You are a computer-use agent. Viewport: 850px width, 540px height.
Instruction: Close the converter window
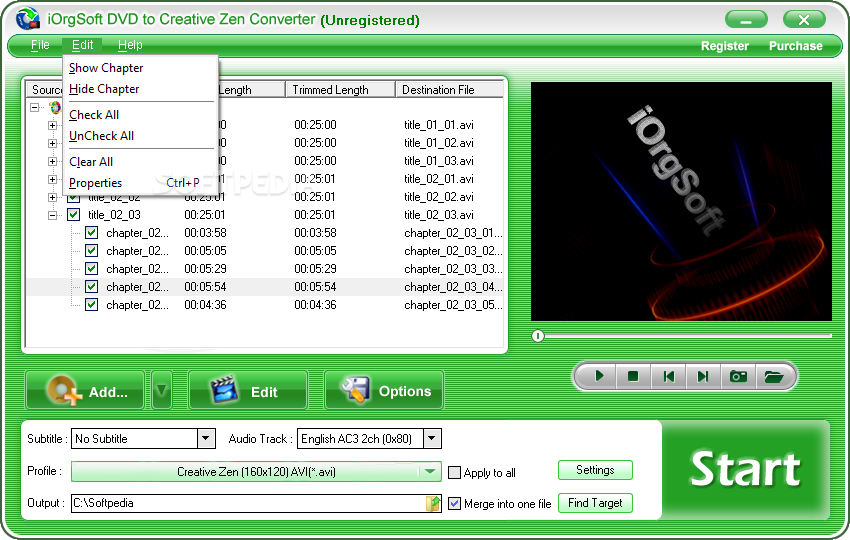[x=804, y=20]
